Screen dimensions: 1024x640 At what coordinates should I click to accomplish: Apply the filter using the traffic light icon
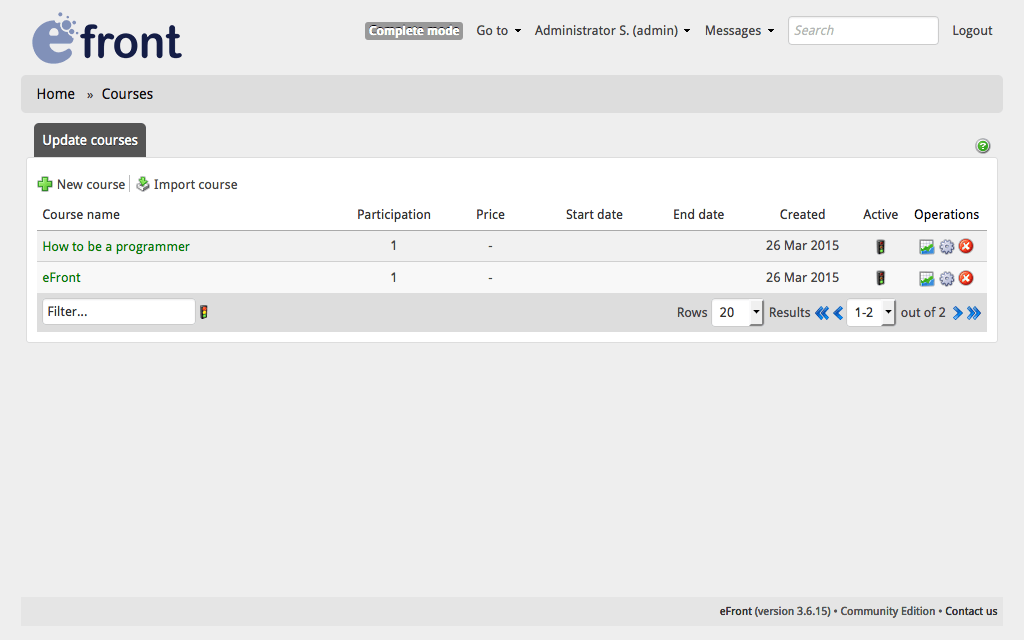204,312
